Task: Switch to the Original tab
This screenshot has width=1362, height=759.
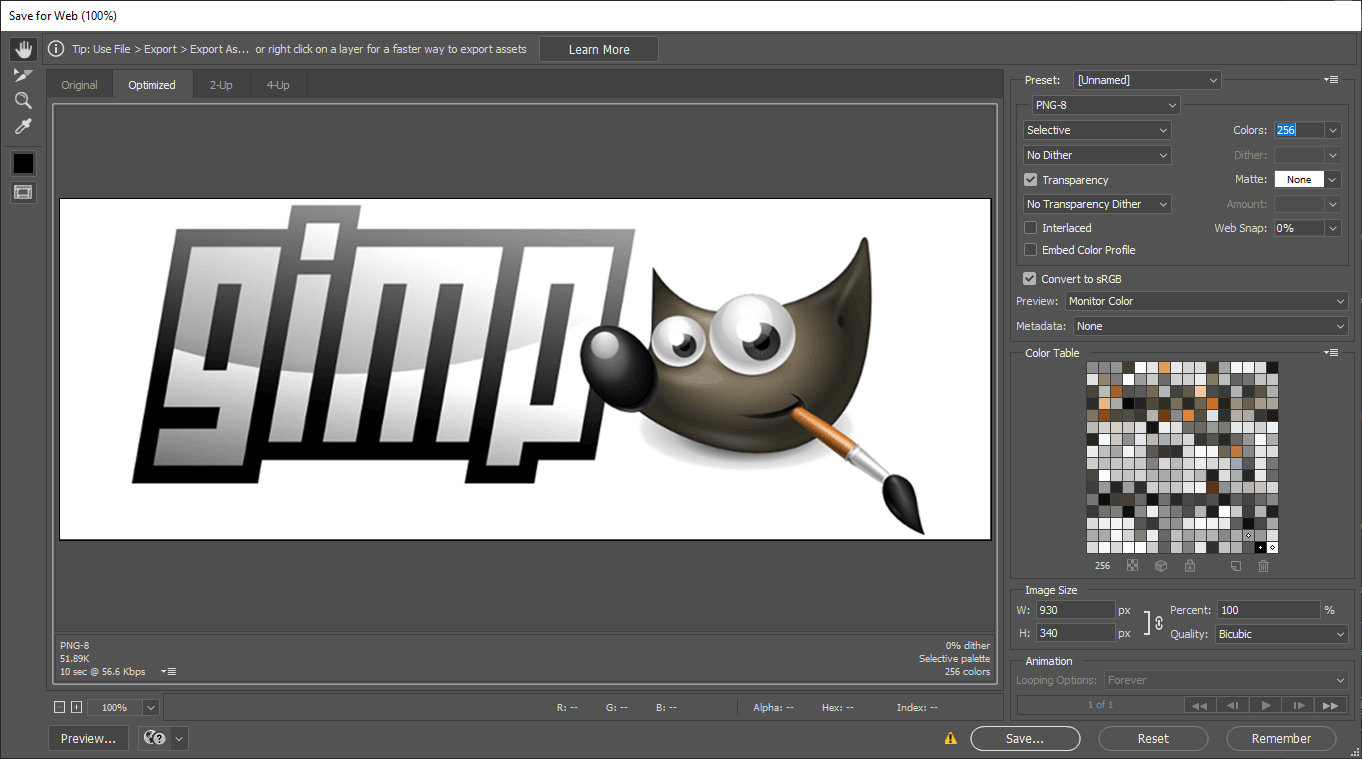Action: [79, 85]
